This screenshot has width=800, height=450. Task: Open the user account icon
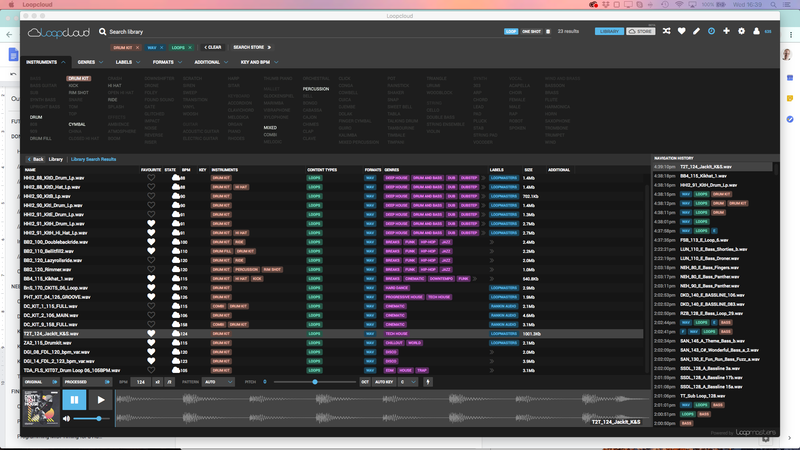(756, 31)
